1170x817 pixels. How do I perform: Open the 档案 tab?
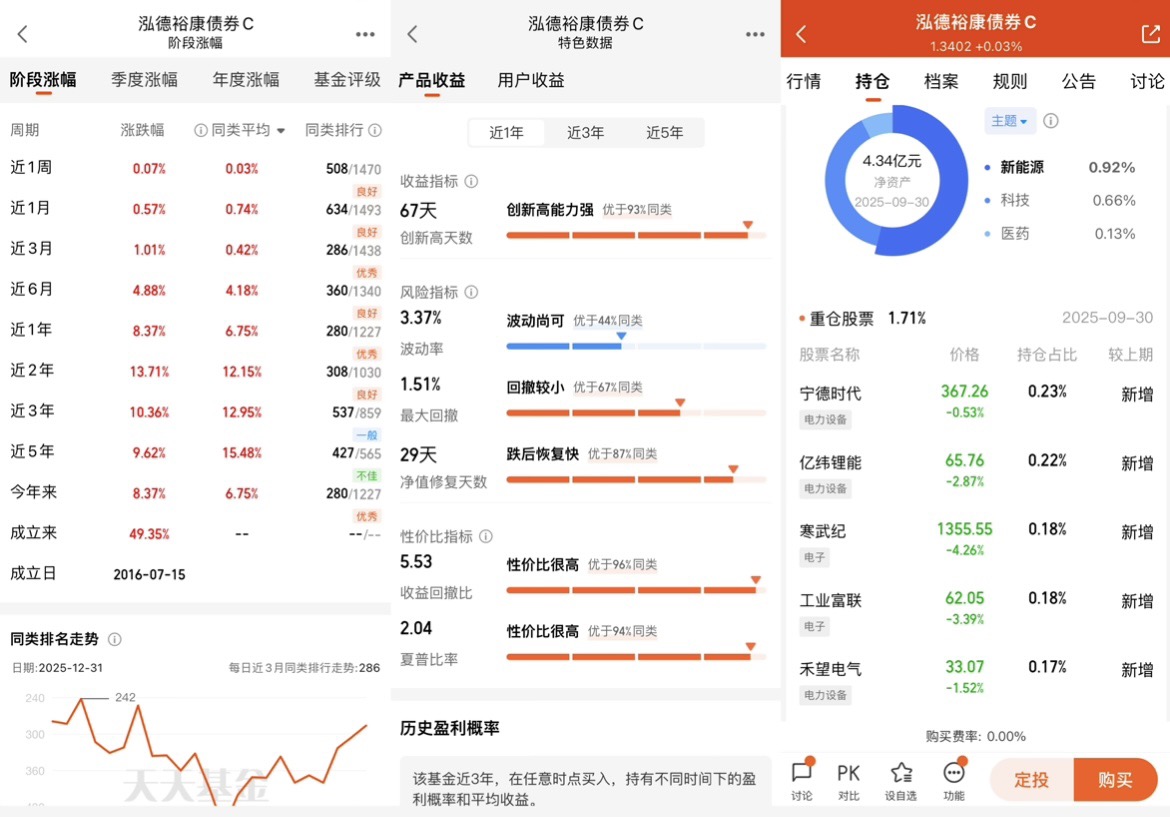click(x=941, y=81)
